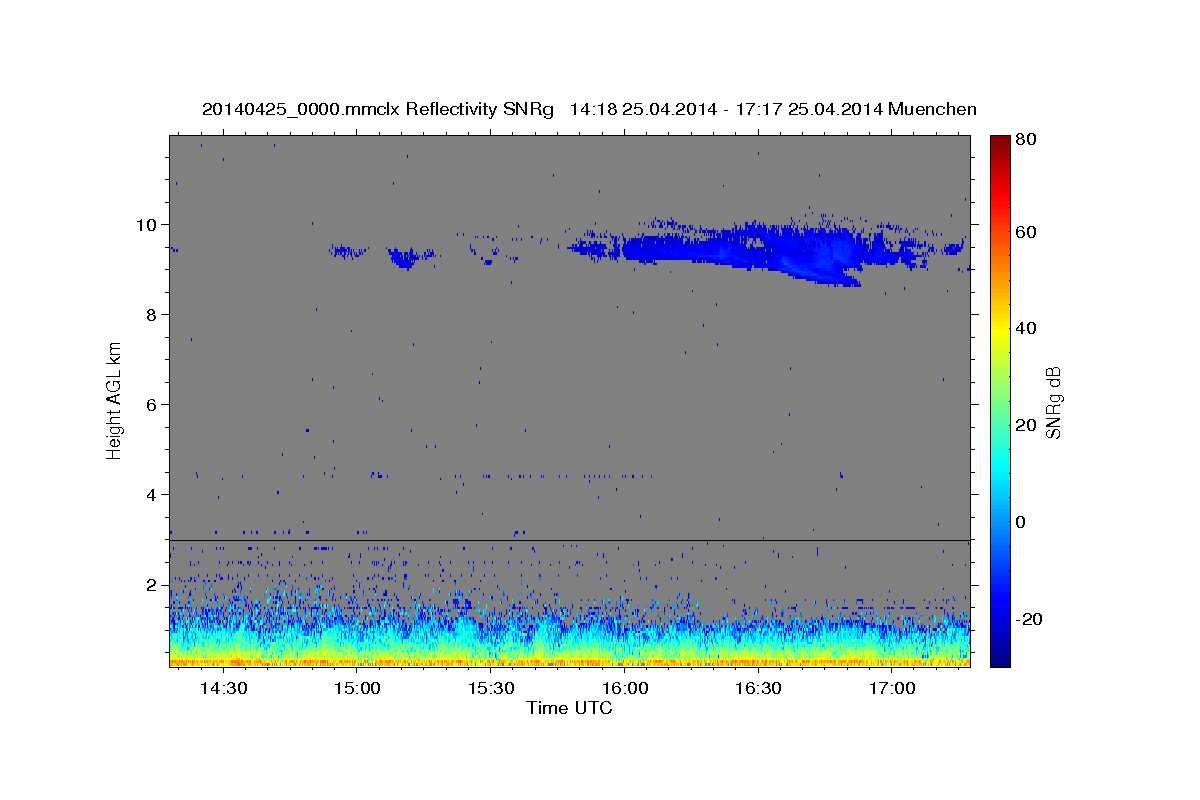Click the colorbar value 40
Image resolution: width=1200 pixels, height=800 pixels.
click(1027, 328)
